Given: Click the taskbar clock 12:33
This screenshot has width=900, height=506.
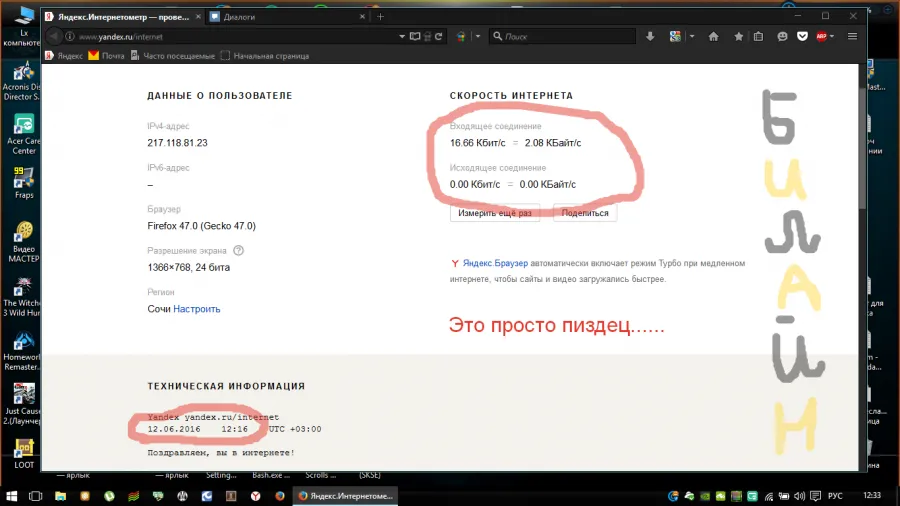Looking at the screenshot, I should point(872,495).
